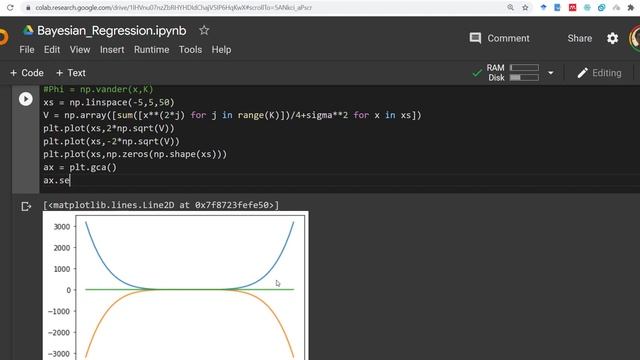Click the output cell toggle icon
Screen dimensions: 640x360
(x=26, y=207)
